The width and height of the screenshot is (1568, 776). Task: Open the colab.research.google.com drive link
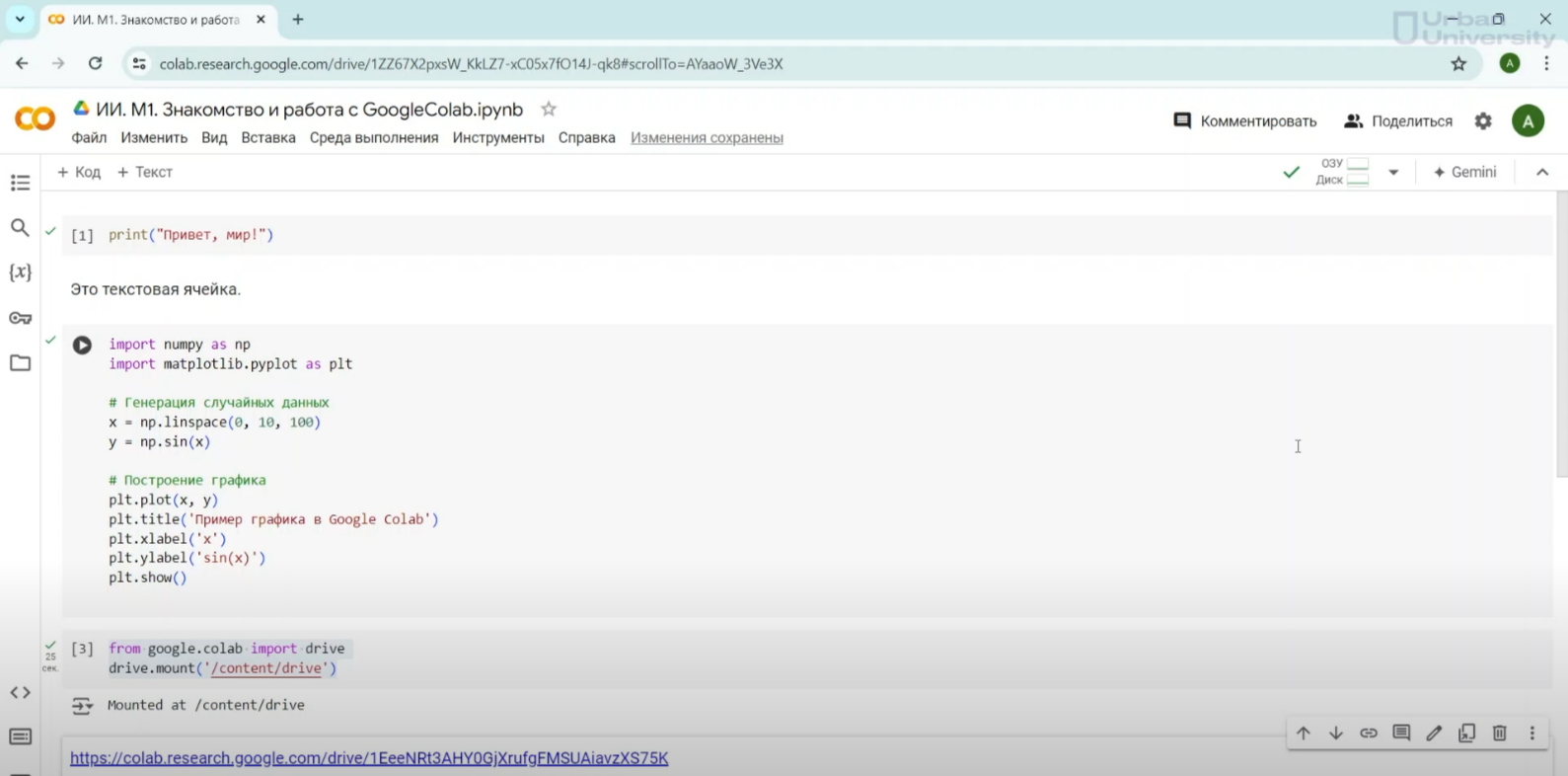(369, 758)
